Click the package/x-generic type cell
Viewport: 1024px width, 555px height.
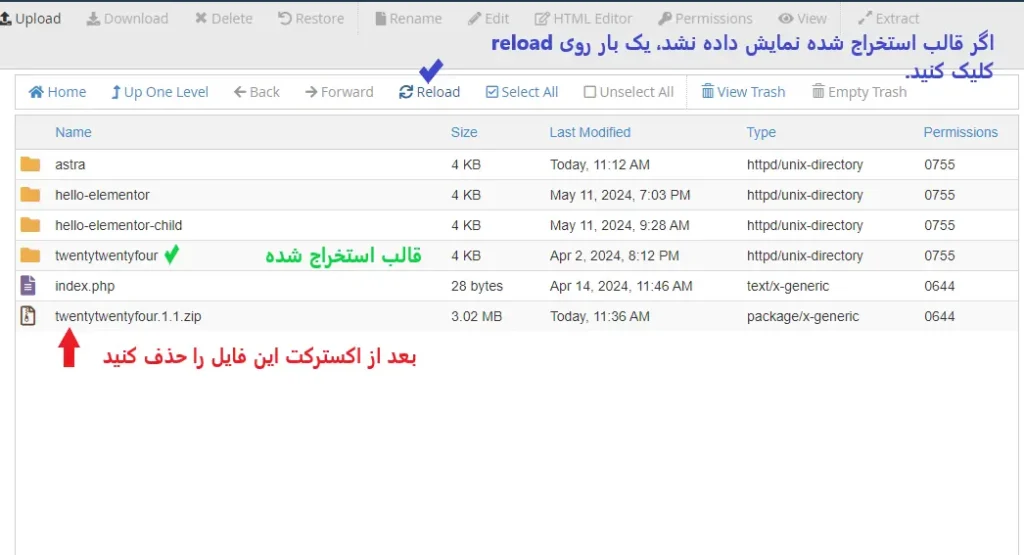point(803,316)
